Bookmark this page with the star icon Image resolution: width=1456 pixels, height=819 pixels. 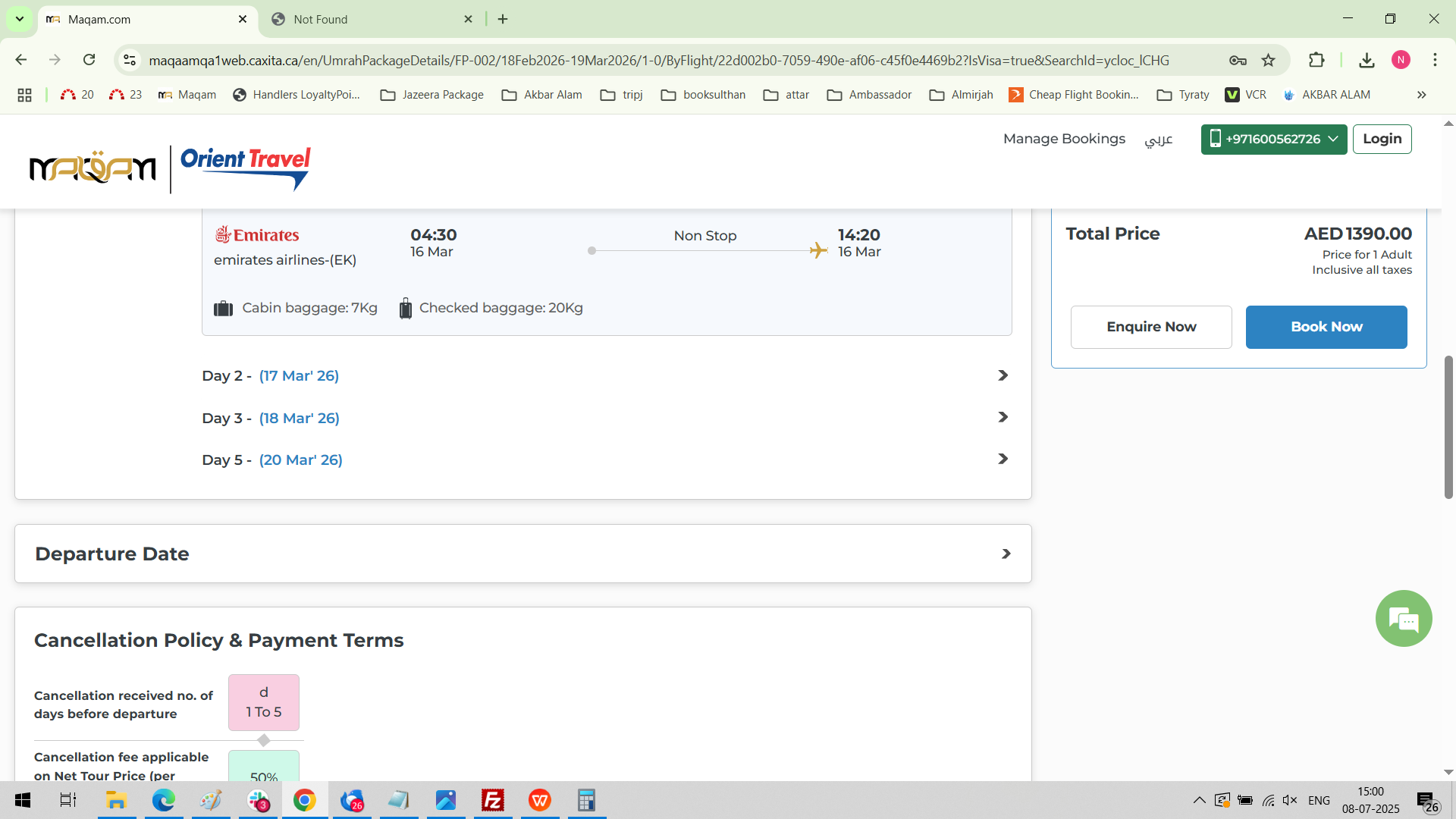tap(1268, 61)
